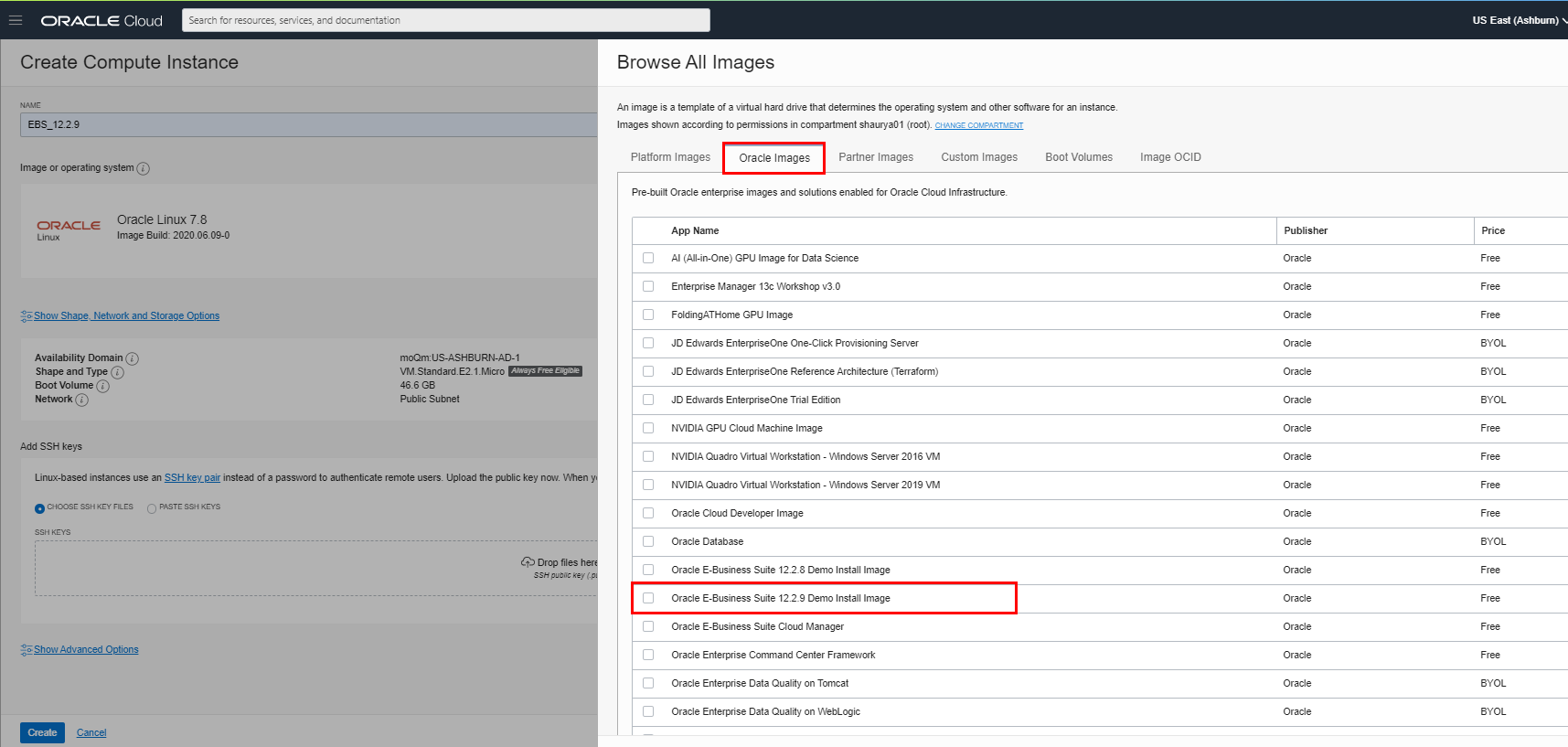Check Oracle Cloud Developer Image
The width and height of the screenshot is (1568, 747).
648,513
